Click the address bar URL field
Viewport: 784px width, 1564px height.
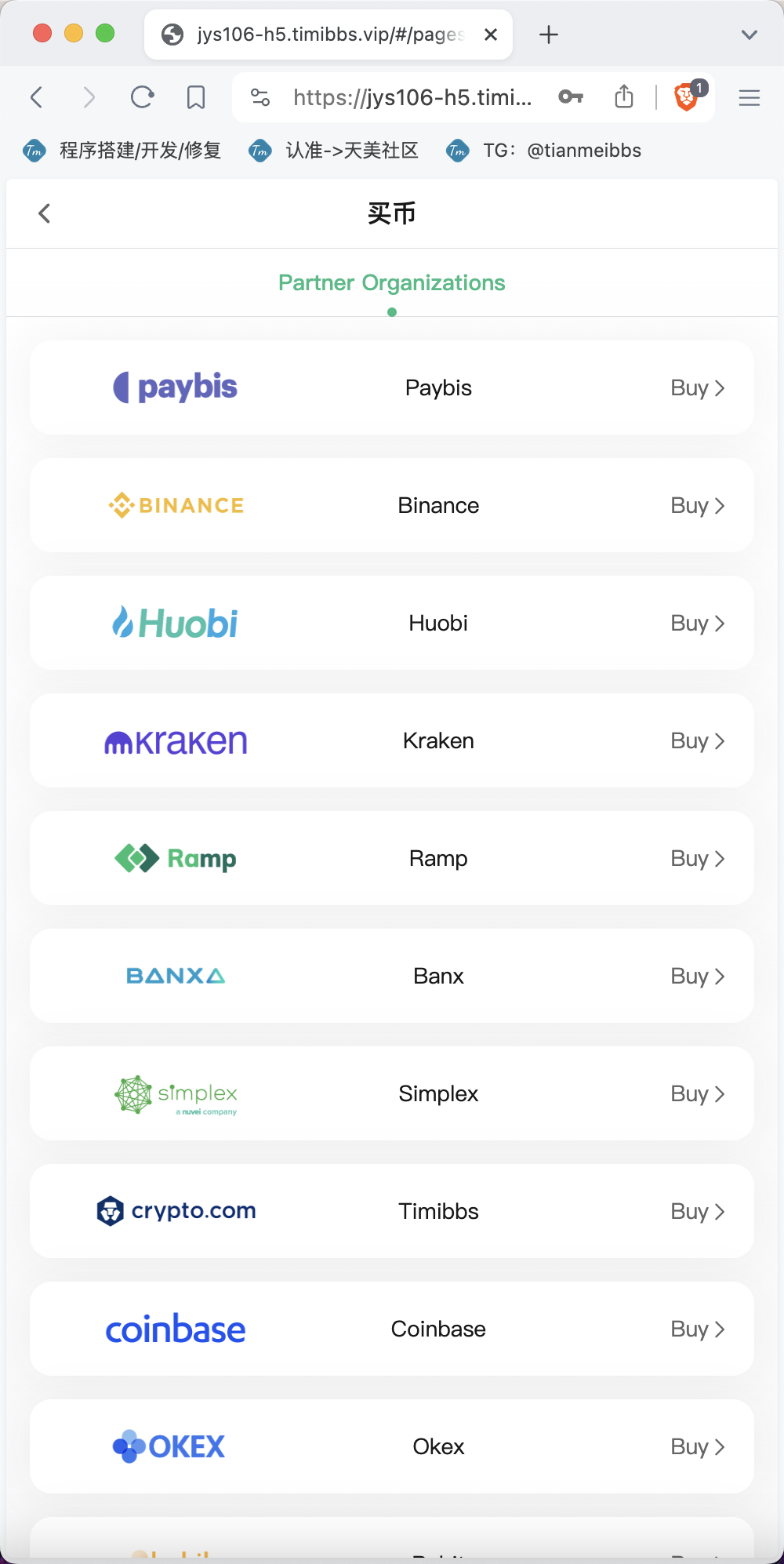[412, 97]
